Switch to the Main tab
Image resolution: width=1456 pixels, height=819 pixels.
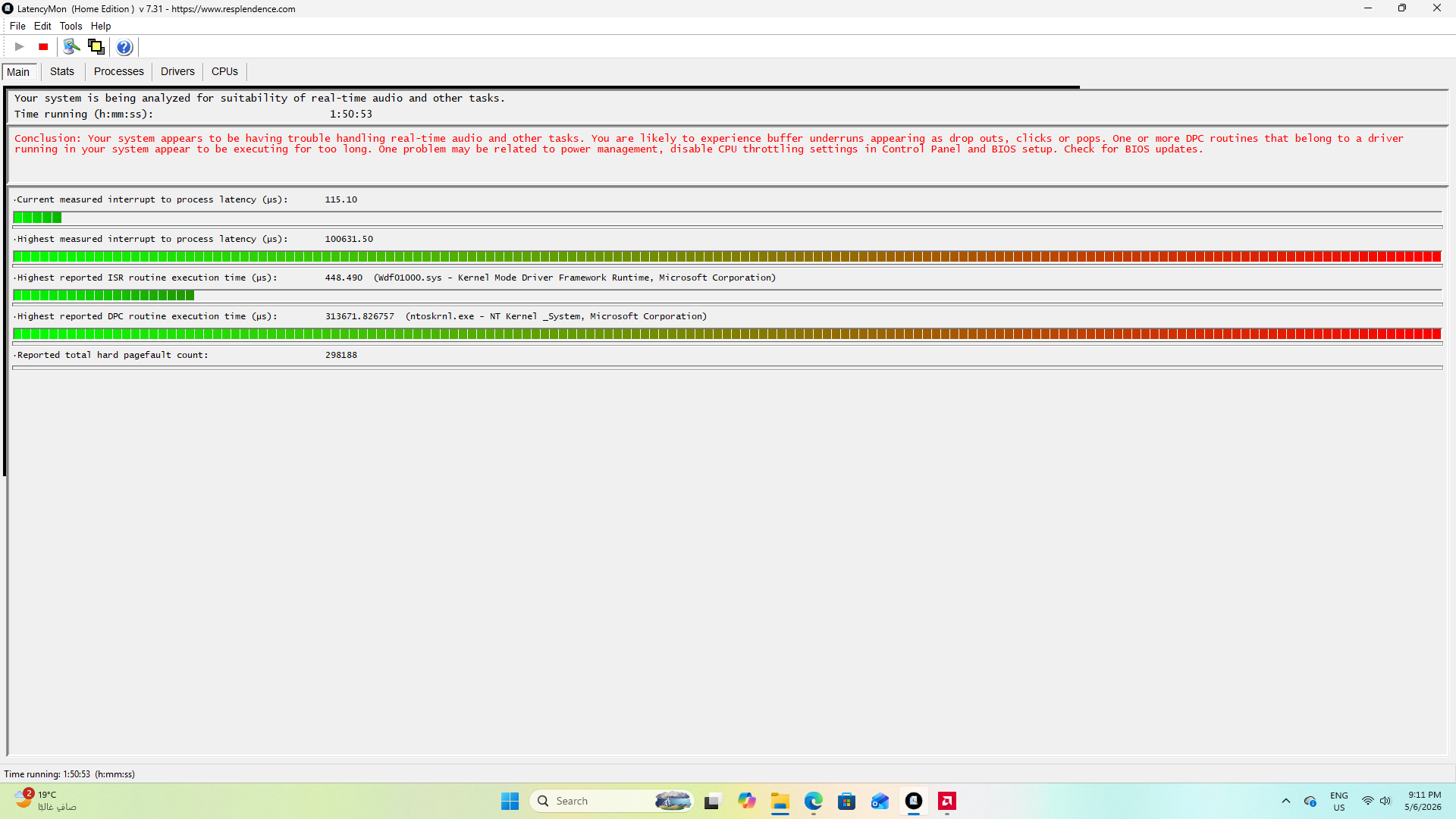pos(19,72)
